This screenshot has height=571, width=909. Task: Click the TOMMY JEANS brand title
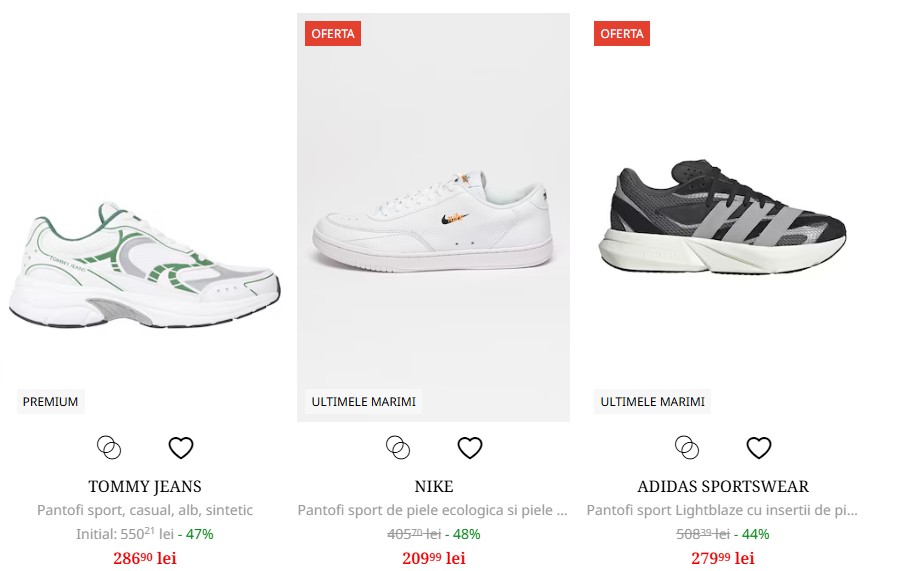pos(145,487)
